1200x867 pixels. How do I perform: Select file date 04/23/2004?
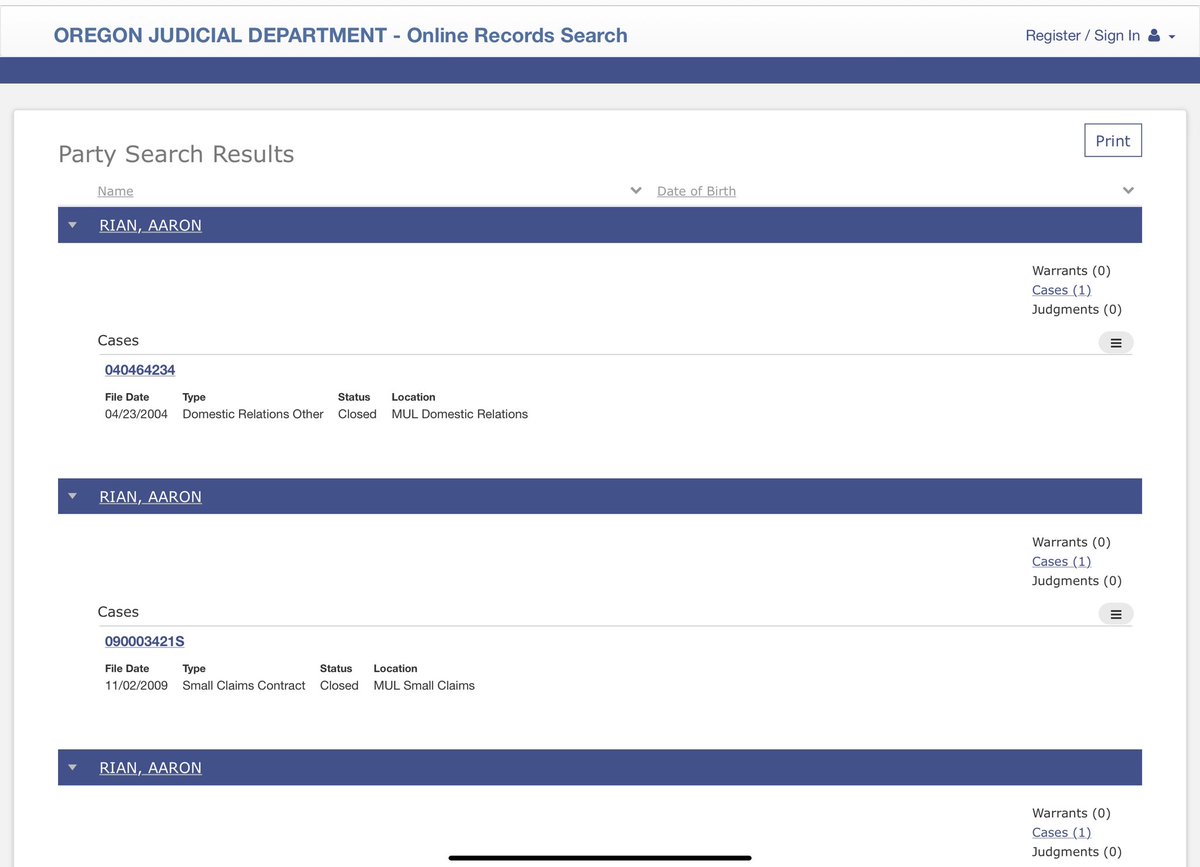tap(137, 414)
